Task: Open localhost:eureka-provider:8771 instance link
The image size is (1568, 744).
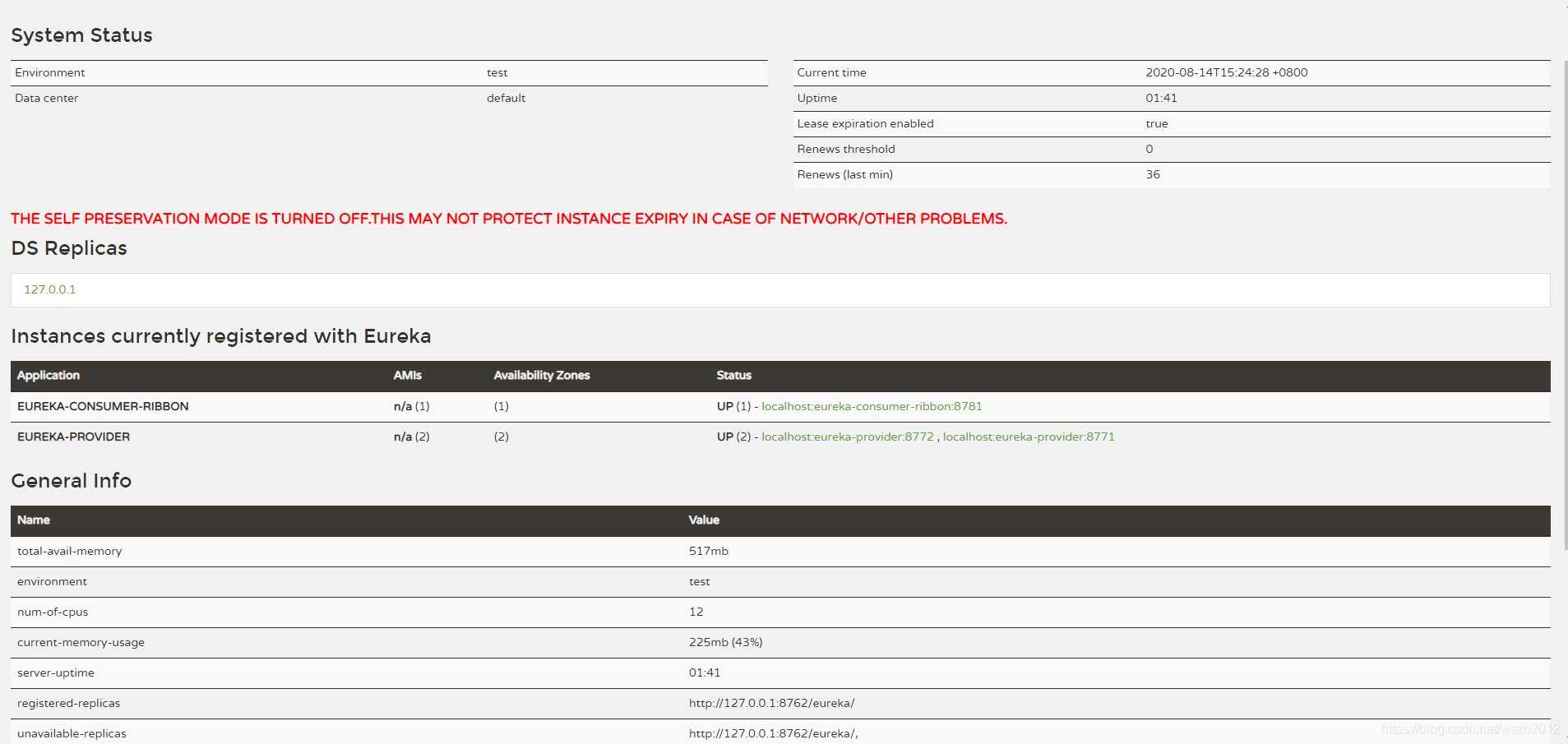Action: (x=1029, y=437)
